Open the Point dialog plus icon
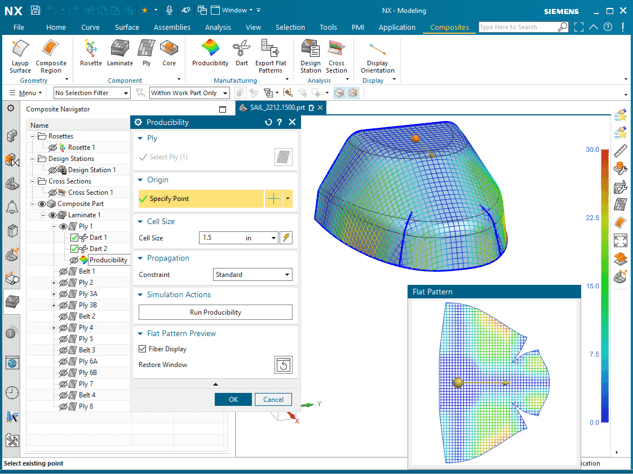The width and height of the screenshot is (633, 474). [273, 199]
